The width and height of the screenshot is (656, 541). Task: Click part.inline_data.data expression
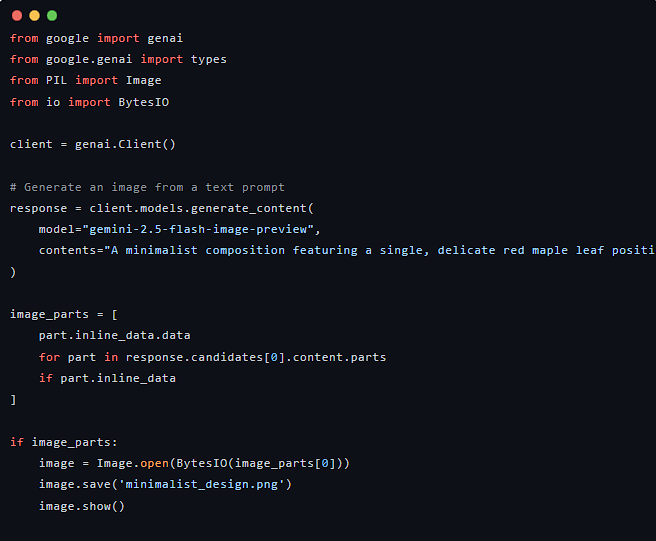point(115,336)
